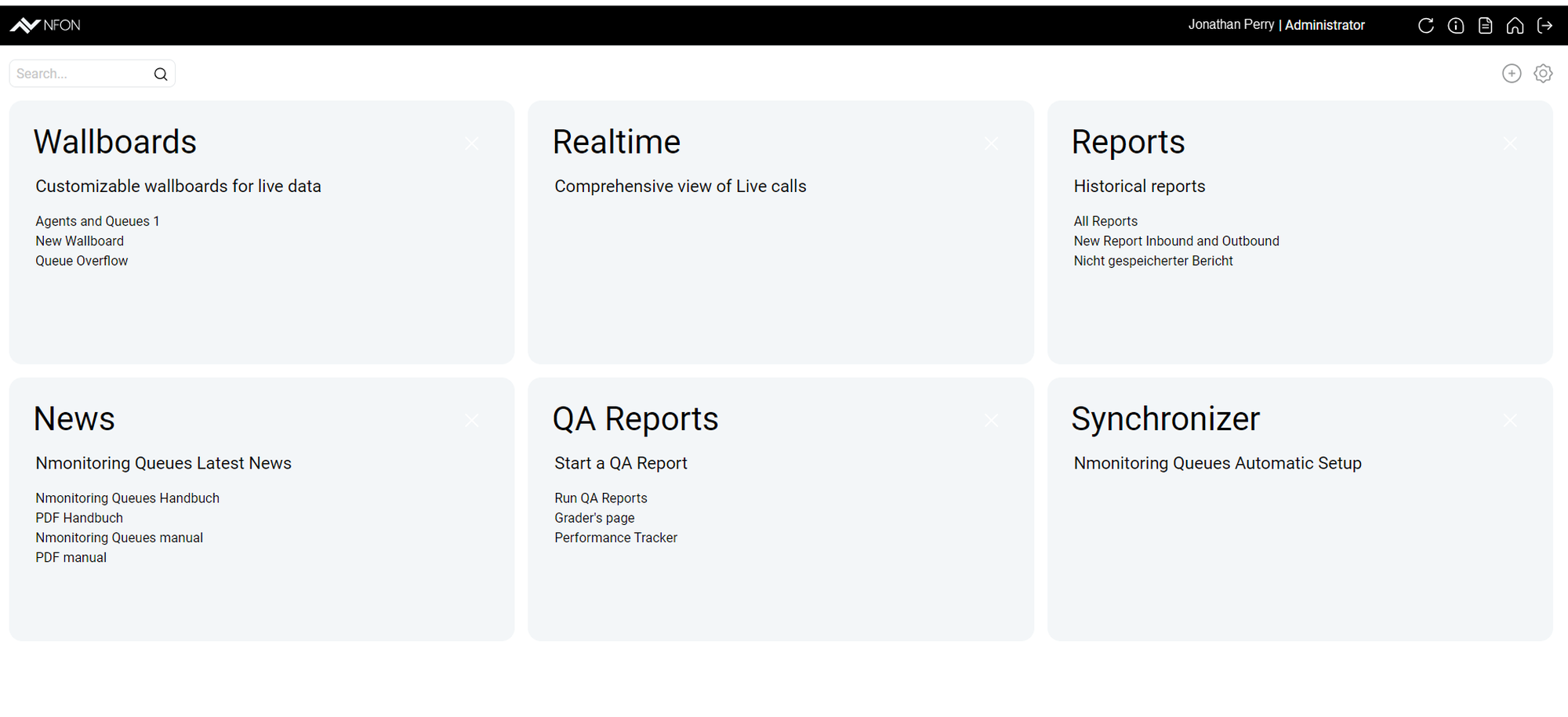Screen dimensions: 1568x717
Task: Close the QA Reports card
Action: point(991,421)
